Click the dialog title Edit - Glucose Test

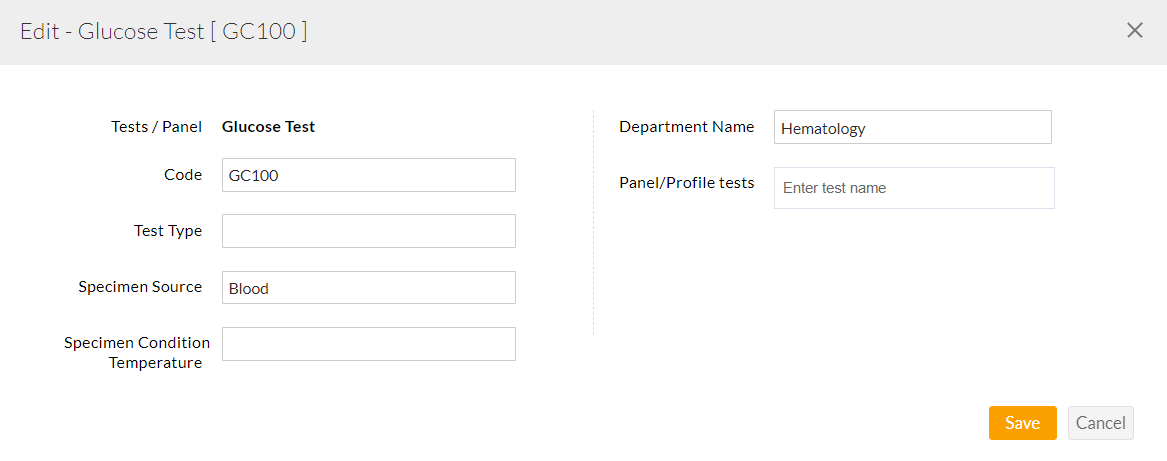click(163, 31)
